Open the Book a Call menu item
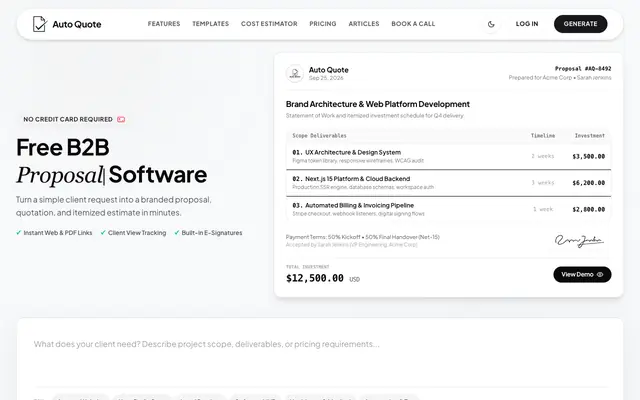This screenshot has width=640, height=400. coord(413,24)
